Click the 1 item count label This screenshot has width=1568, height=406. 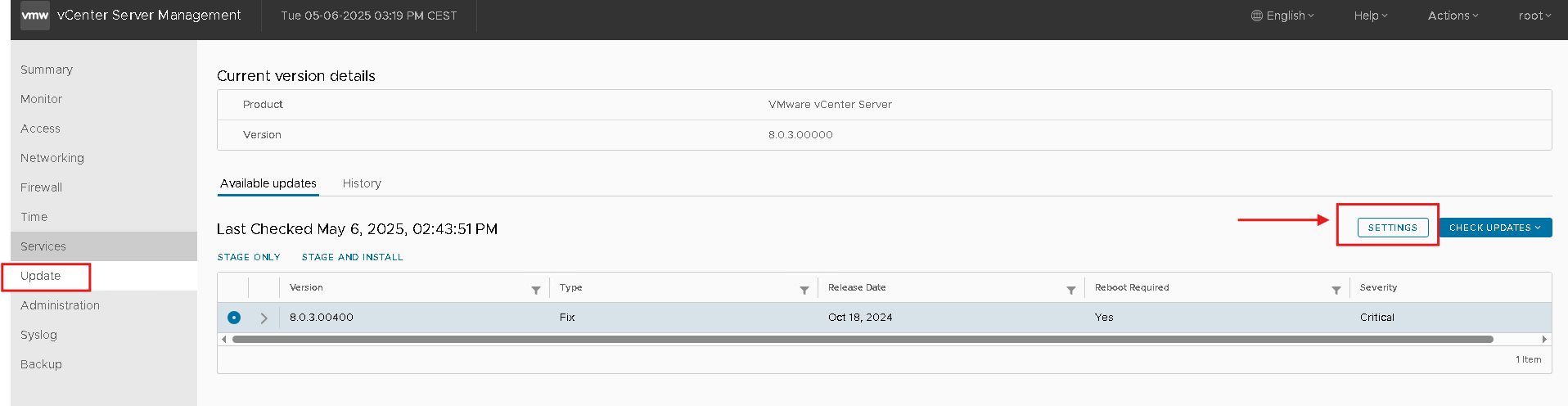pyautogui.click(x=1529, y=359)
